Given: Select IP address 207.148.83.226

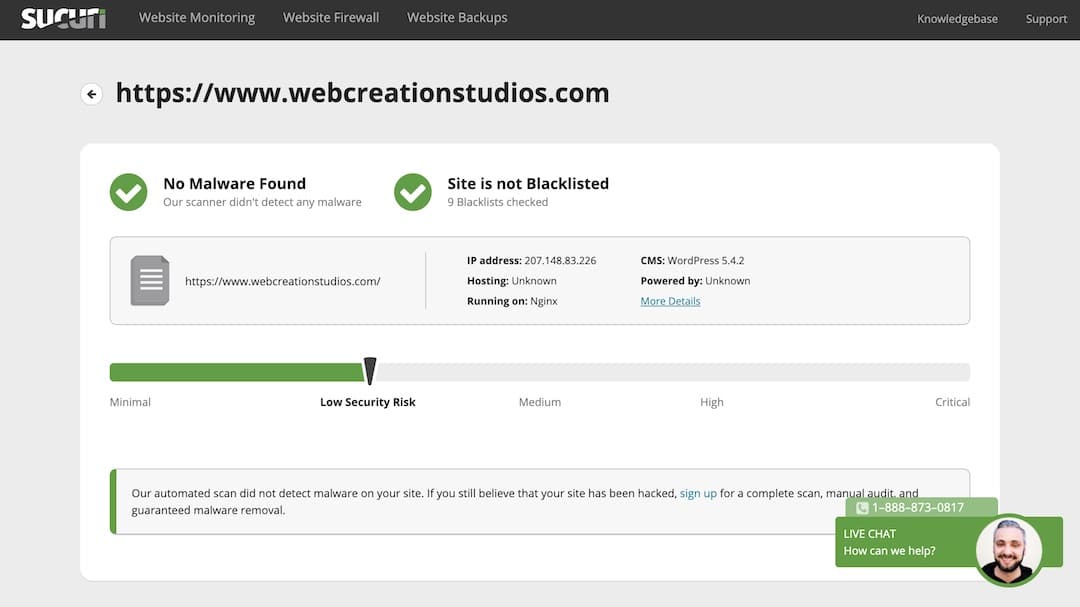Looking at the screenshot, I should point(532,260).
